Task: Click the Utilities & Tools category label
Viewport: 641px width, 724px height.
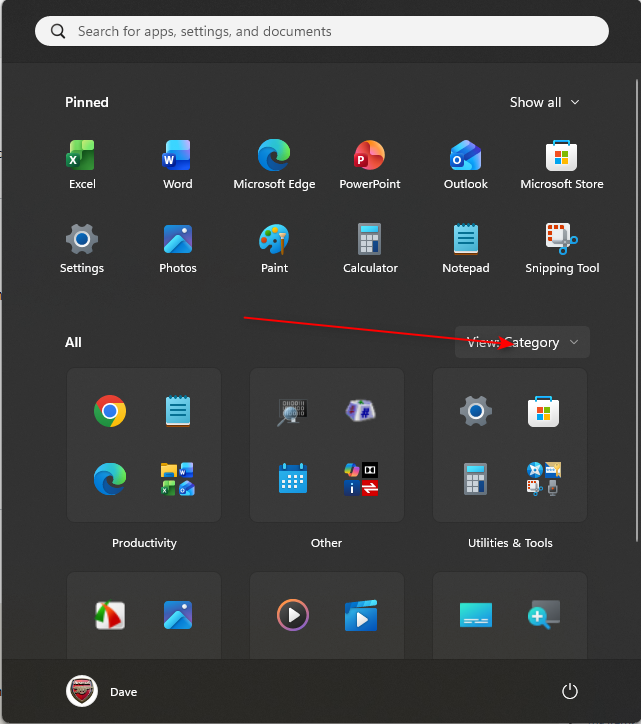Action: click(x=510, y=543)
